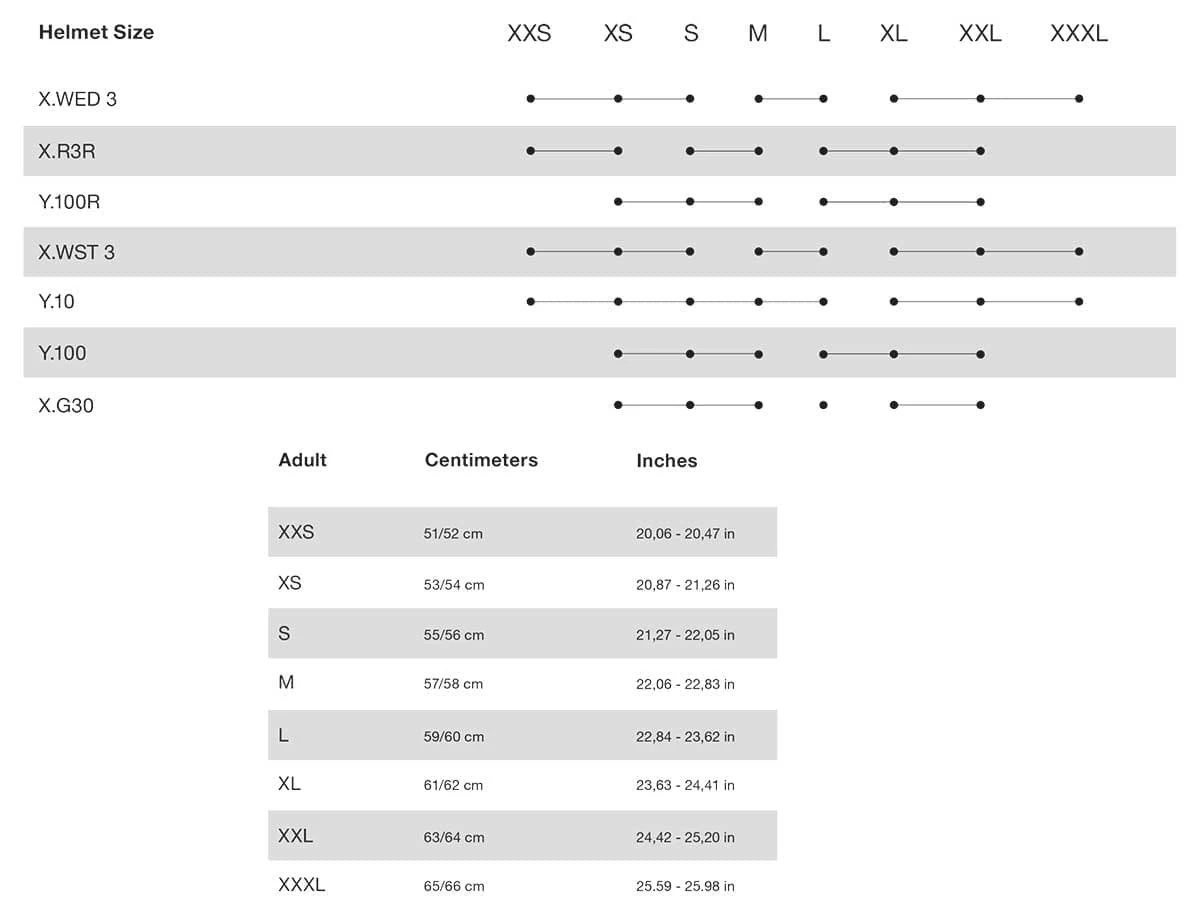The height and width of the screenshot is (918, 1200).
Task: Click the Y.100R helmet model name
Action: click(x=69, y=202)
